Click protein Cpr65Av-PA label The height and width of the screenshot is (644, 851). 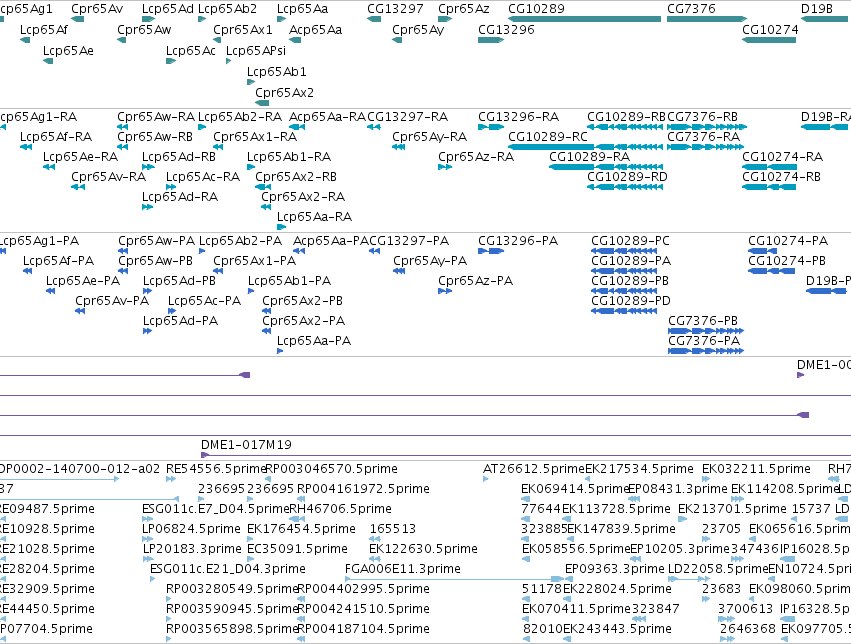(112, 301)
